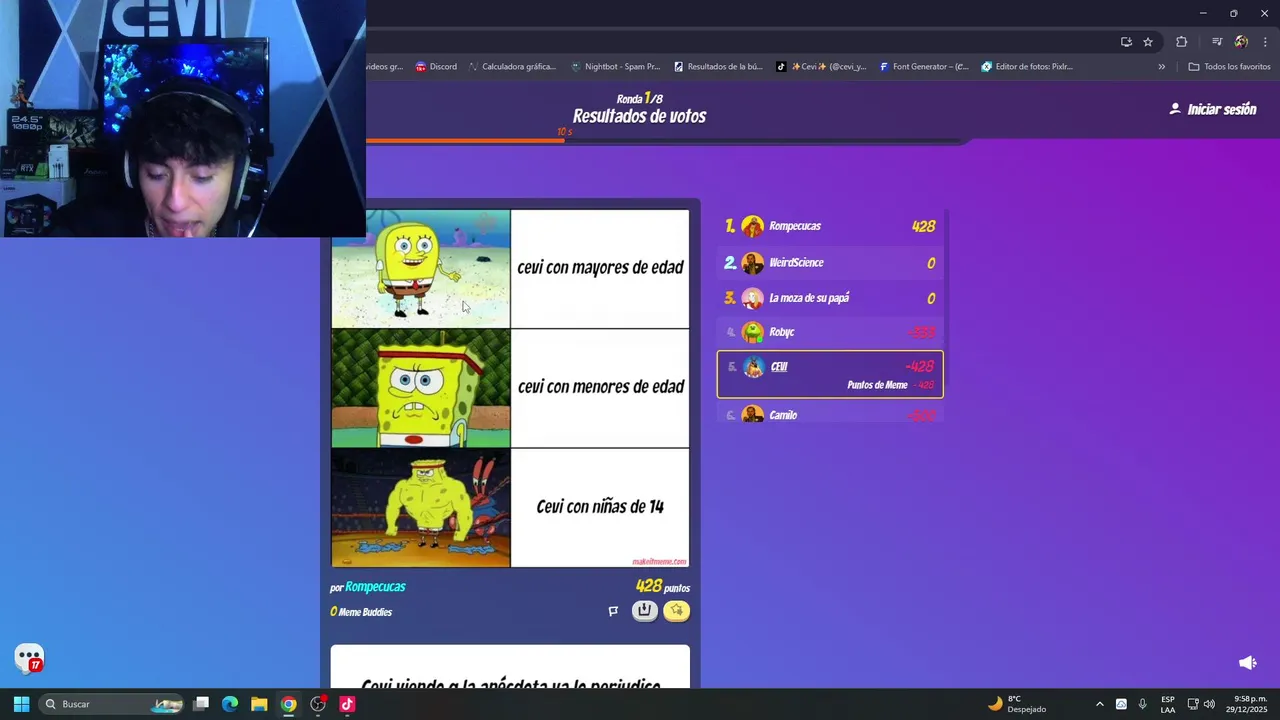Screen dimensions: 1280x720
Task: Click the Spongebob meme image thumbnail
Action: pyautogui.click(x=510, y=388)
